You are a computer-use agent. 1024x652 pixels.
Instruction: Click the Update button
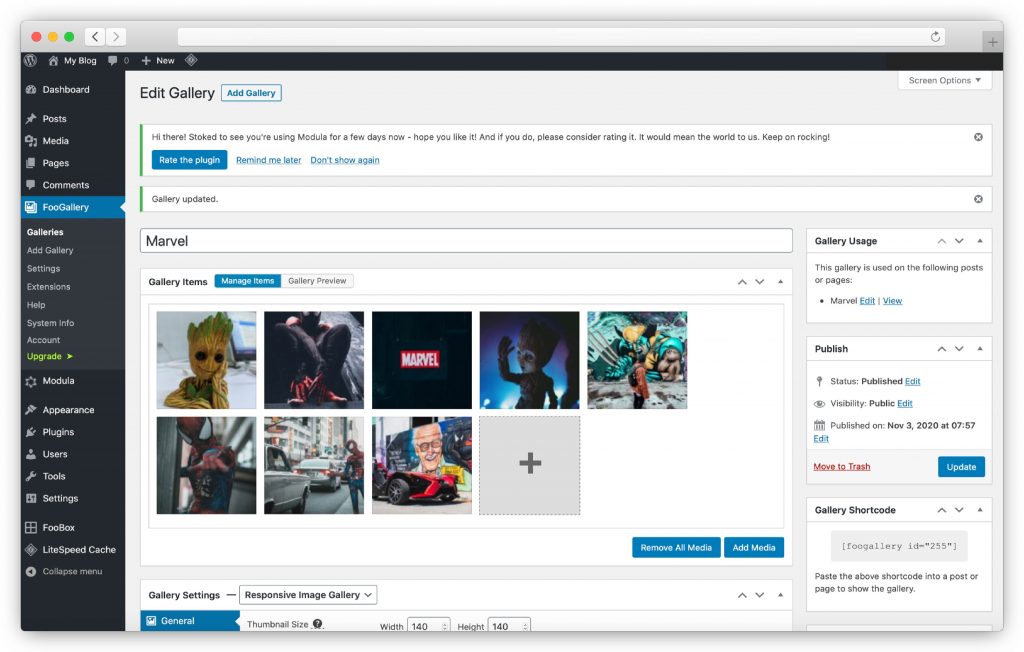pos(961,466)
